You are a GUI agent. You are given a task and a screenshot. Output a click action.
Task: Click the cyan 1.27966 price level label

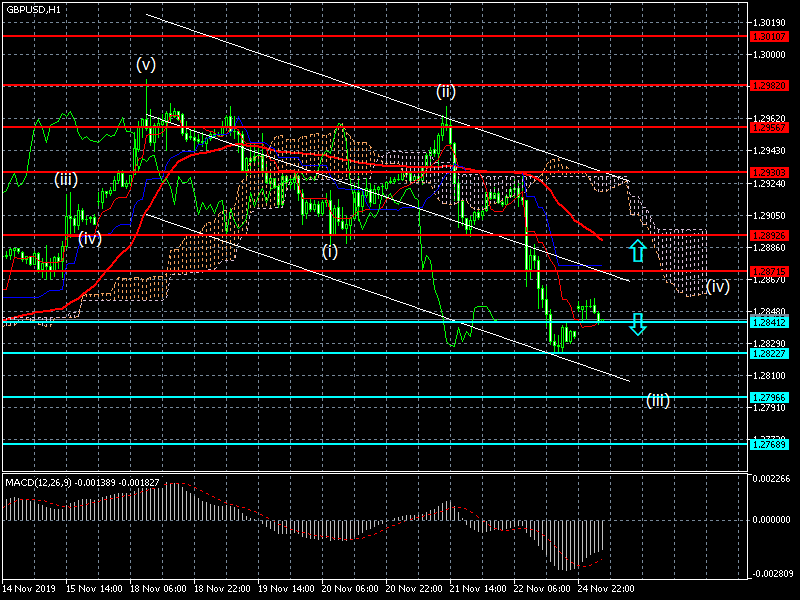click(769, 397)
